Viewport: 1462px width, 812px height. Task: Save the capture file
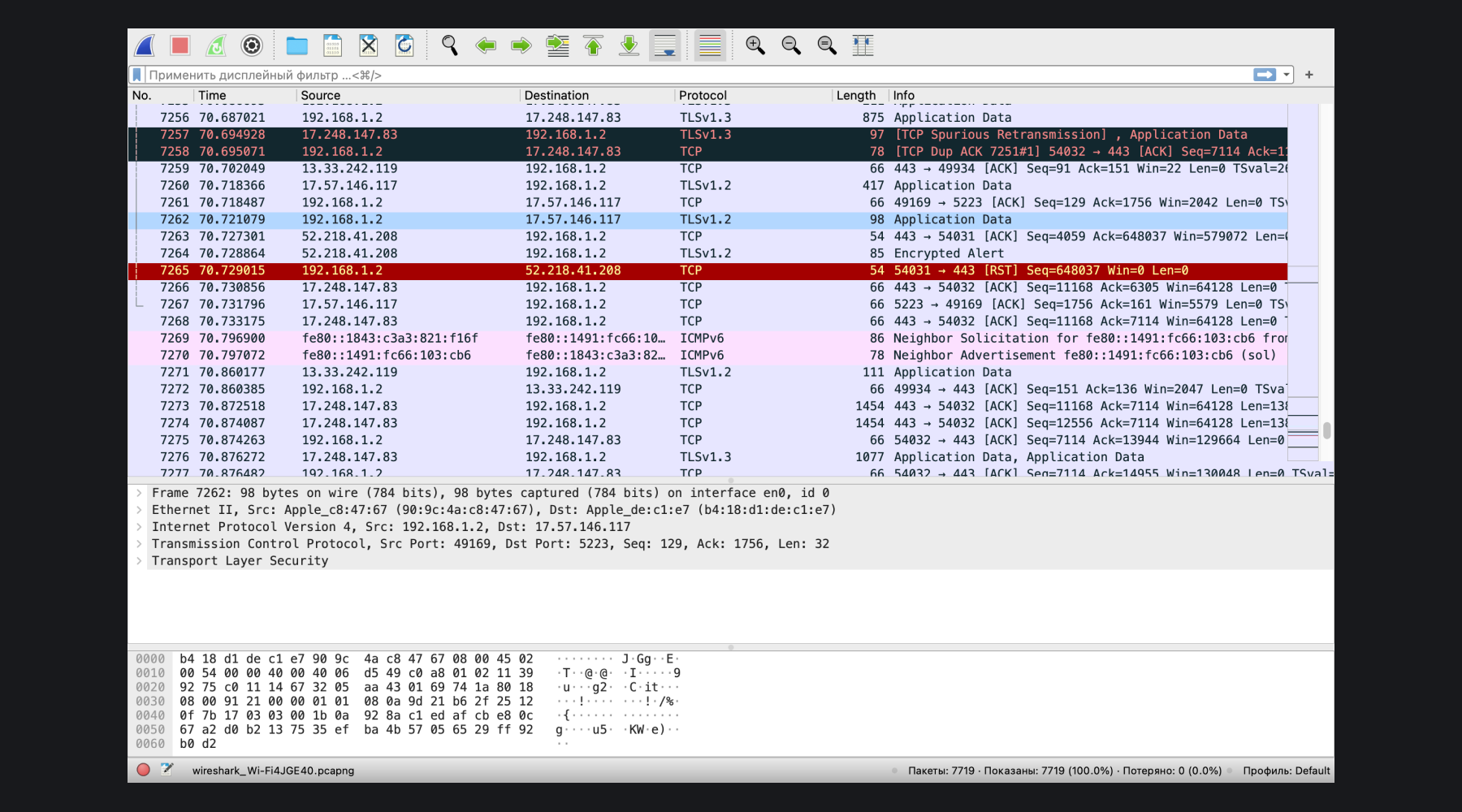click(x=333, y=45)
